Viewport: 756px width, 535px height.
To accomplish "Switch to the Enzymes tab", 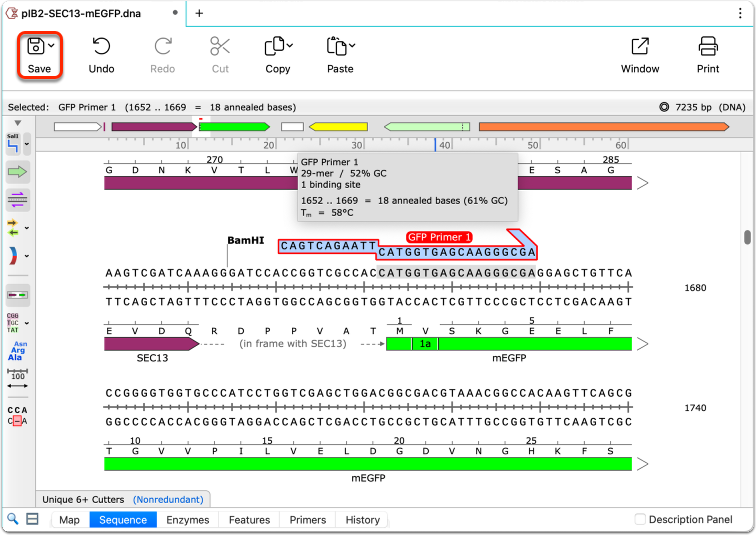I will [x=188, y=520].
